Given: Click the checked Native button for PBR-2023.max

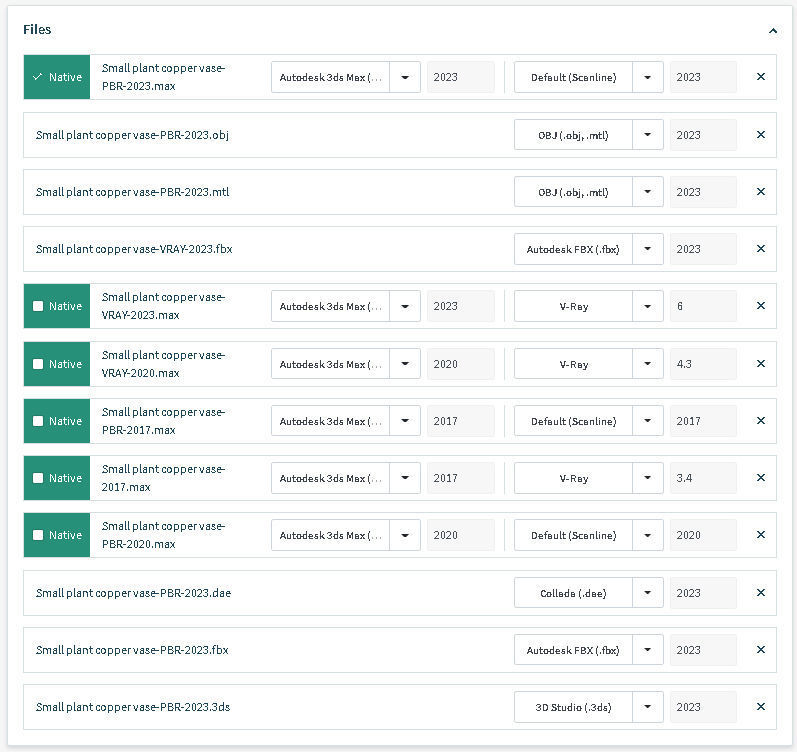Looking at the screenshot, I should pos(57,77).
